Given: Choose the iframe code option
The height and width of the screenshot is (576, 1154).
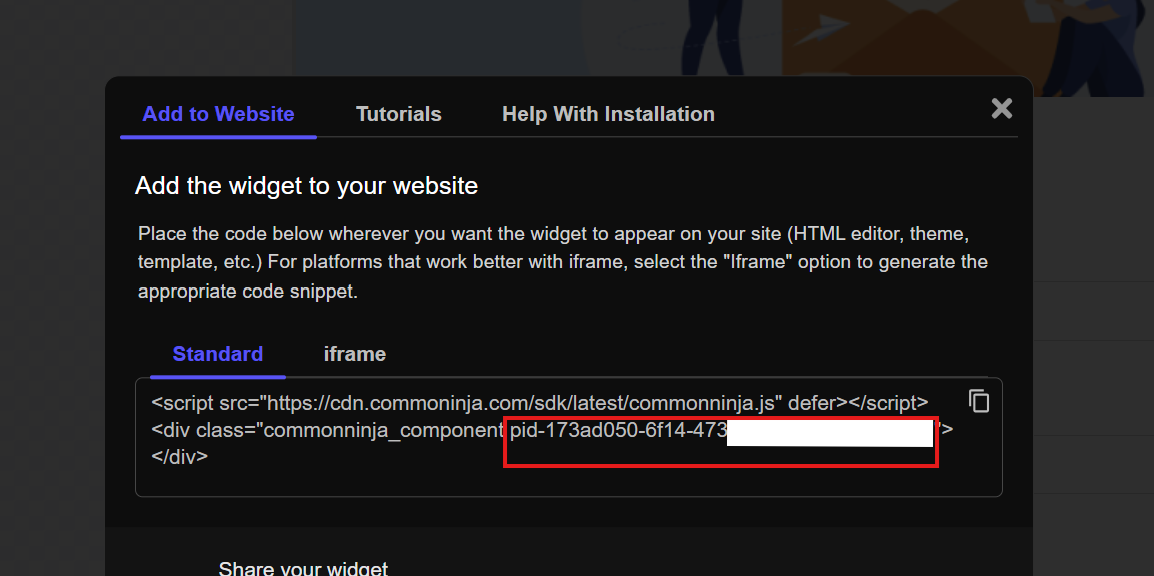Looking at the screenshot, I should pos(355,354).
